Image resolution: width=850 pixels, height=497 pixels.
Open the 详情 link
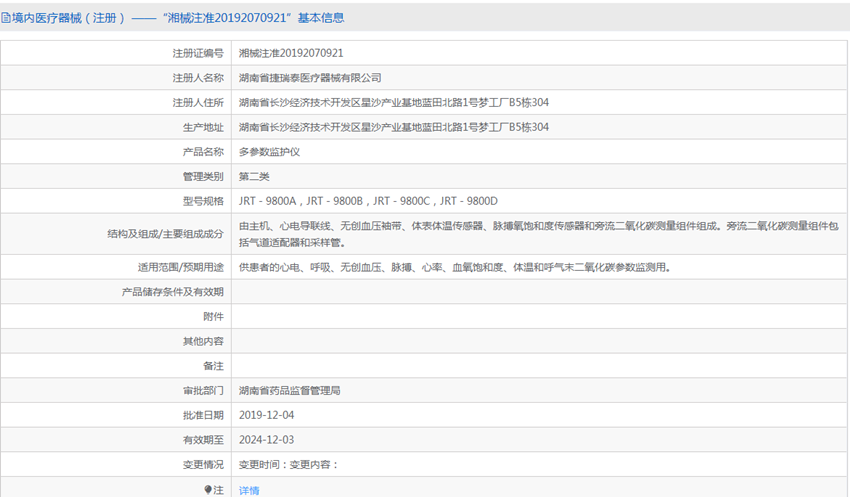pos(249,490)
